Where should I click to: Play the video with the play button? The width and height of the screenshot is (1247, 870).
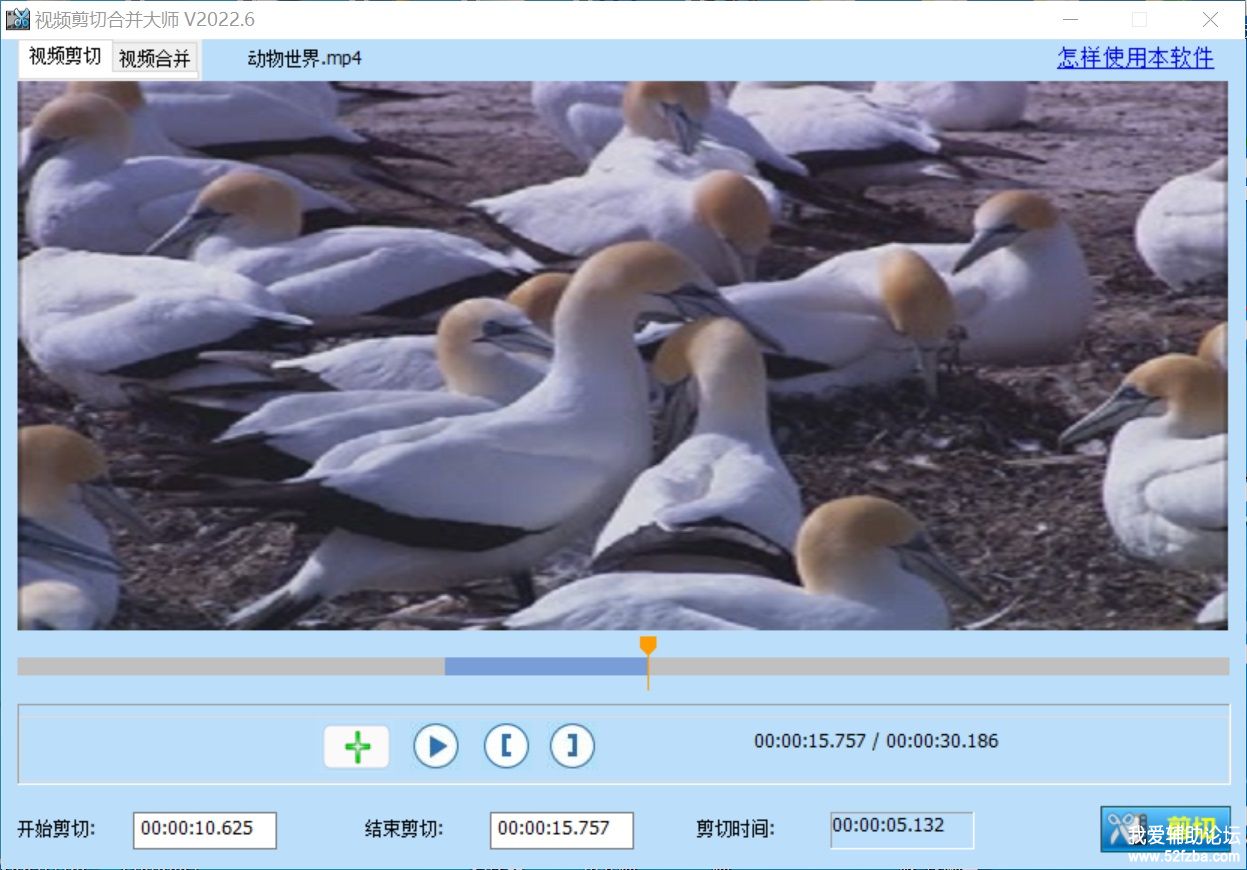click(x=436, y=746)
